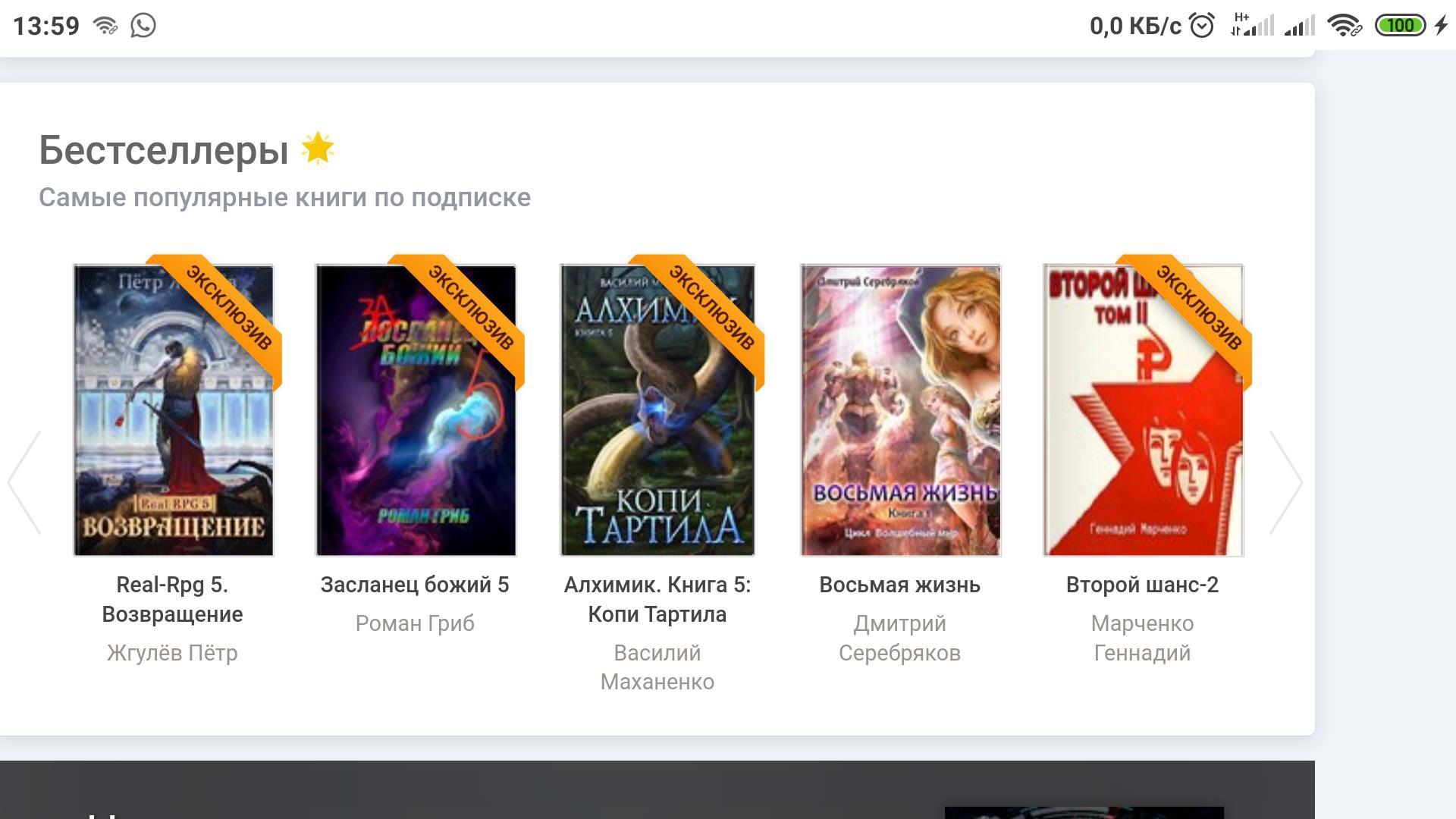Tap the Wi-Fi icon next to battery
Viewport: 1456px width, 819px height.
(x=1345, y=26)
